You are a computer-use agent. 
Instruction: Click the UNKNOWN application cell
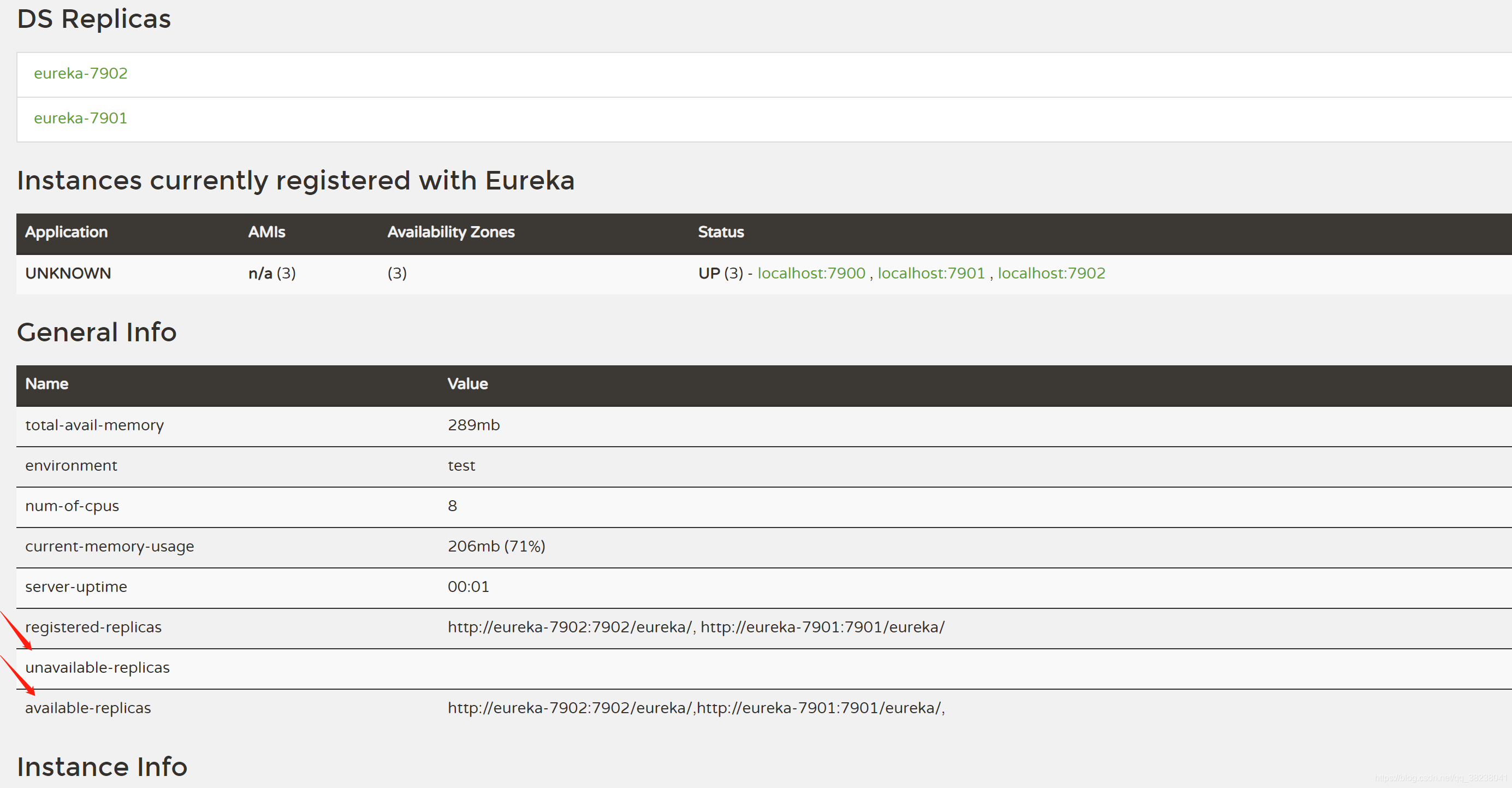[x=68, y=273]
